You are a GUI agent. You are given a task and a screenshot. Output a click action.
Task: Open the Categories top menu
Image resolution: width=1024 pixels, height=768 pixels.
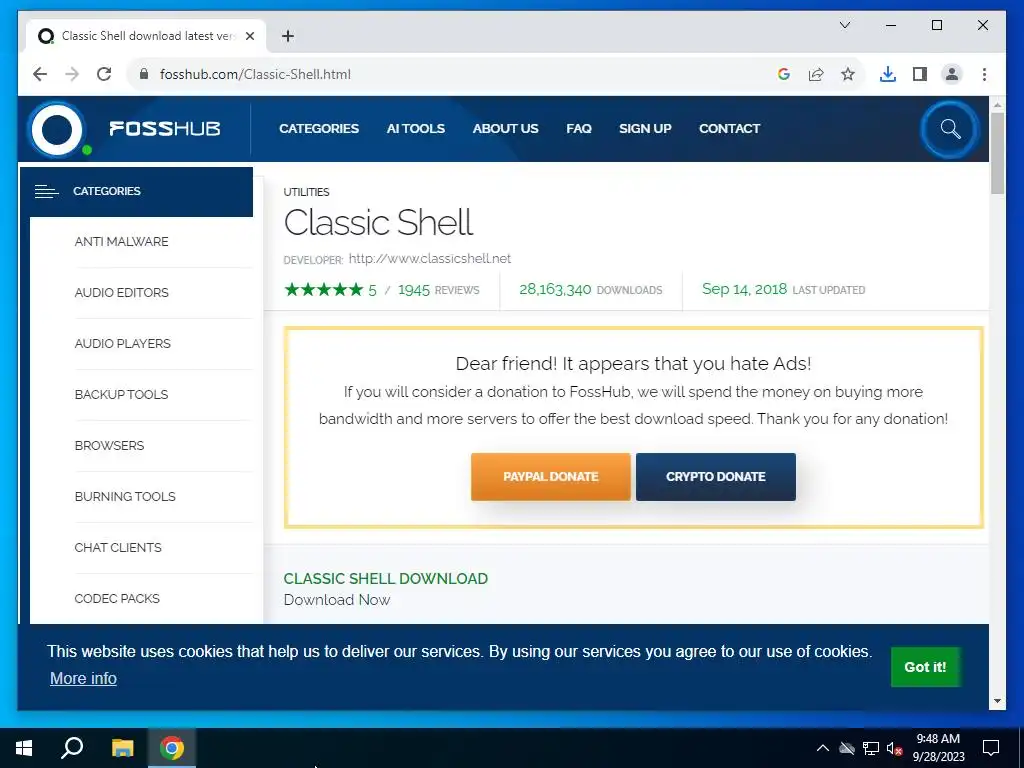[319, 129]
